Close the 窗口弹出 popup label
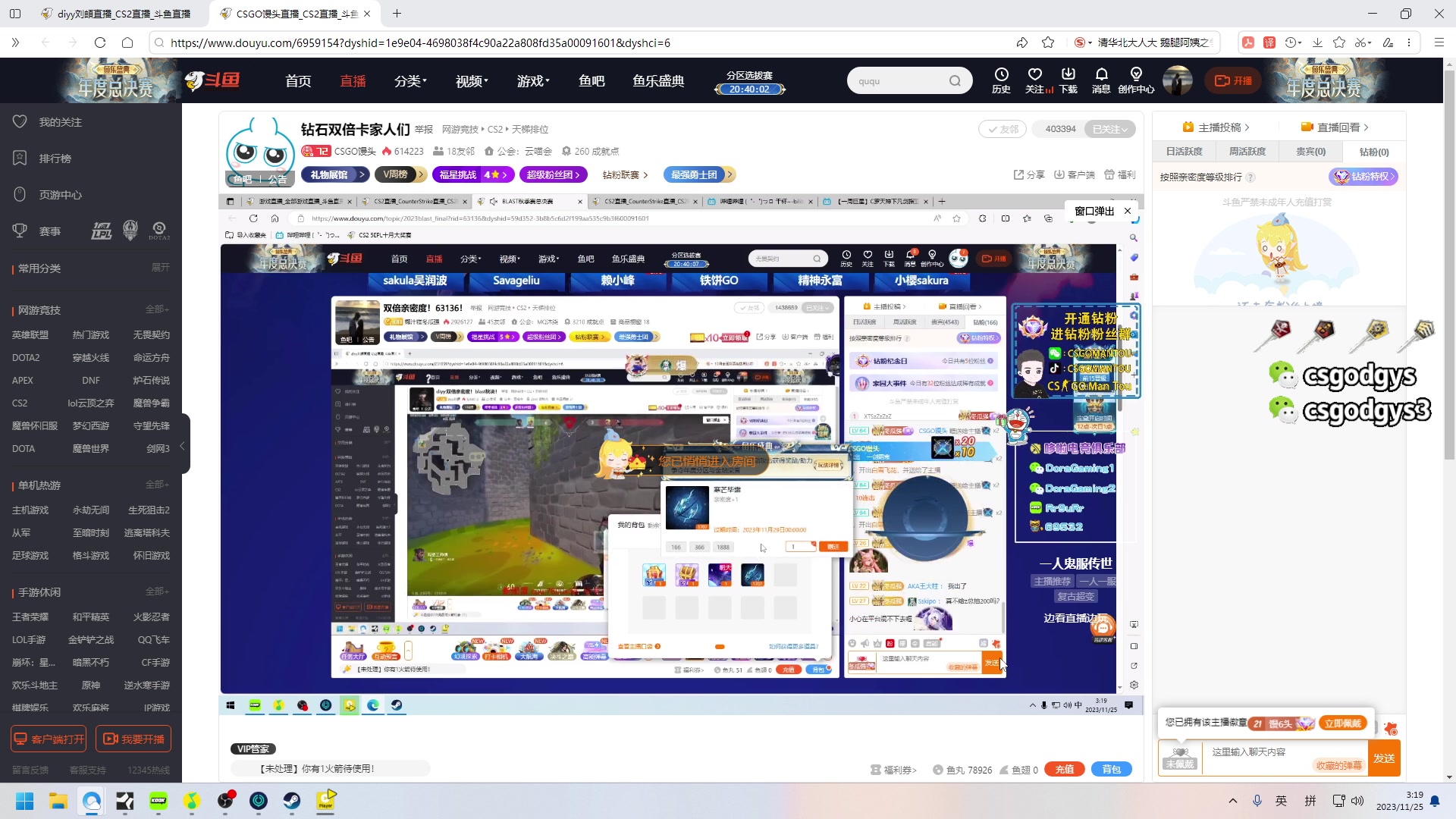The height and width of the screenshot is (819, 1456). click(x=1128, y=211)
